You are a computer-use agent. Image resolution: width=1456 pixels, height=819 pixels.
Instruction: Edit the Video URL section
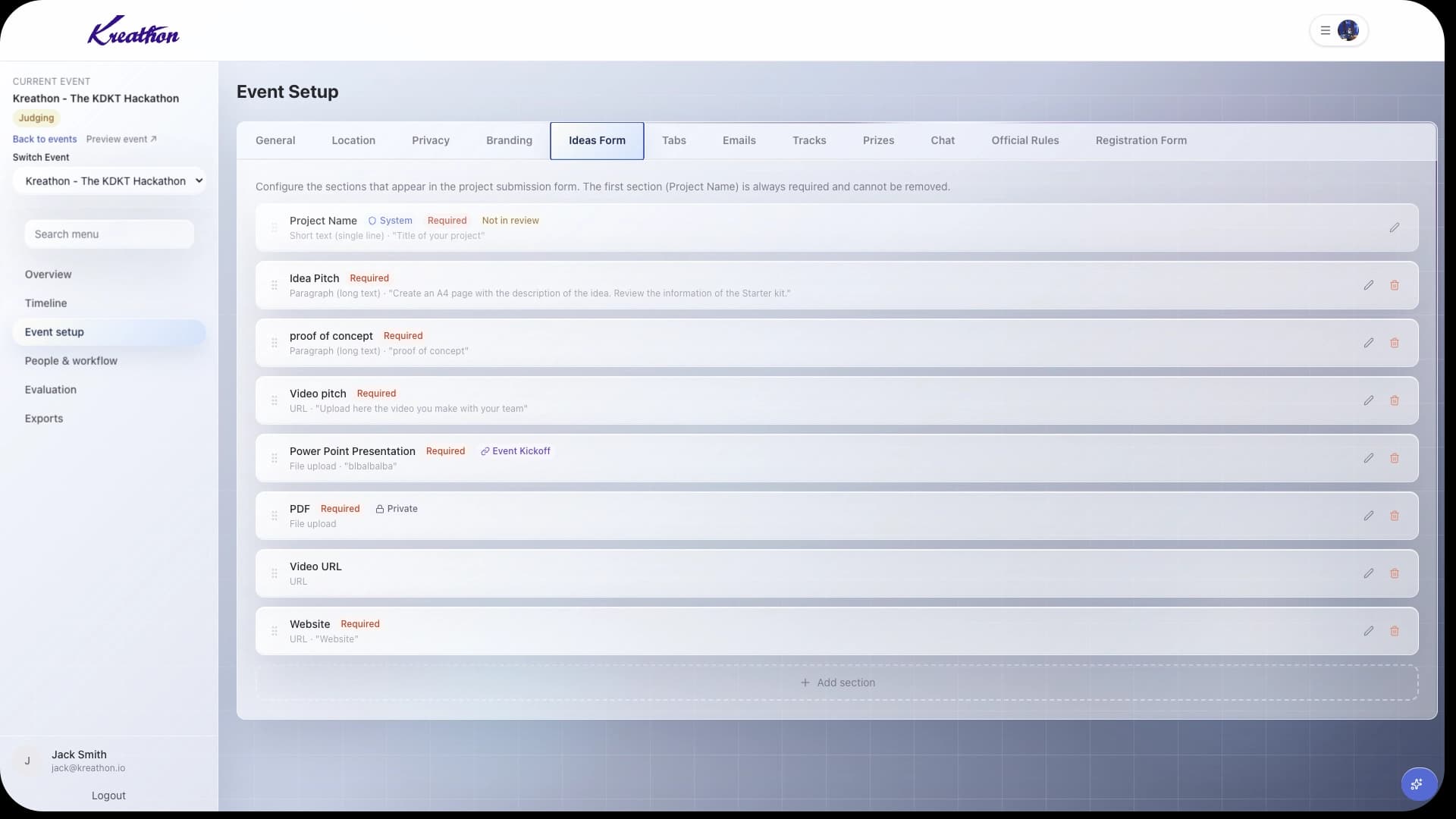pos(1368,573)
